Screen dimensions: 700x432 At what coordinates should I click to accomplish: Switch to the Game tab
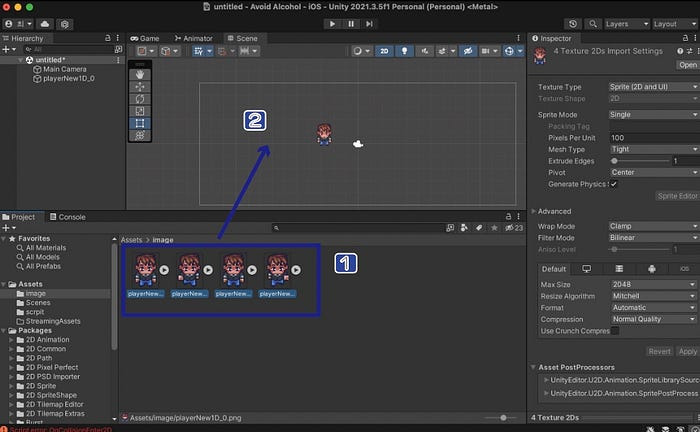click(x=146, y=38)
